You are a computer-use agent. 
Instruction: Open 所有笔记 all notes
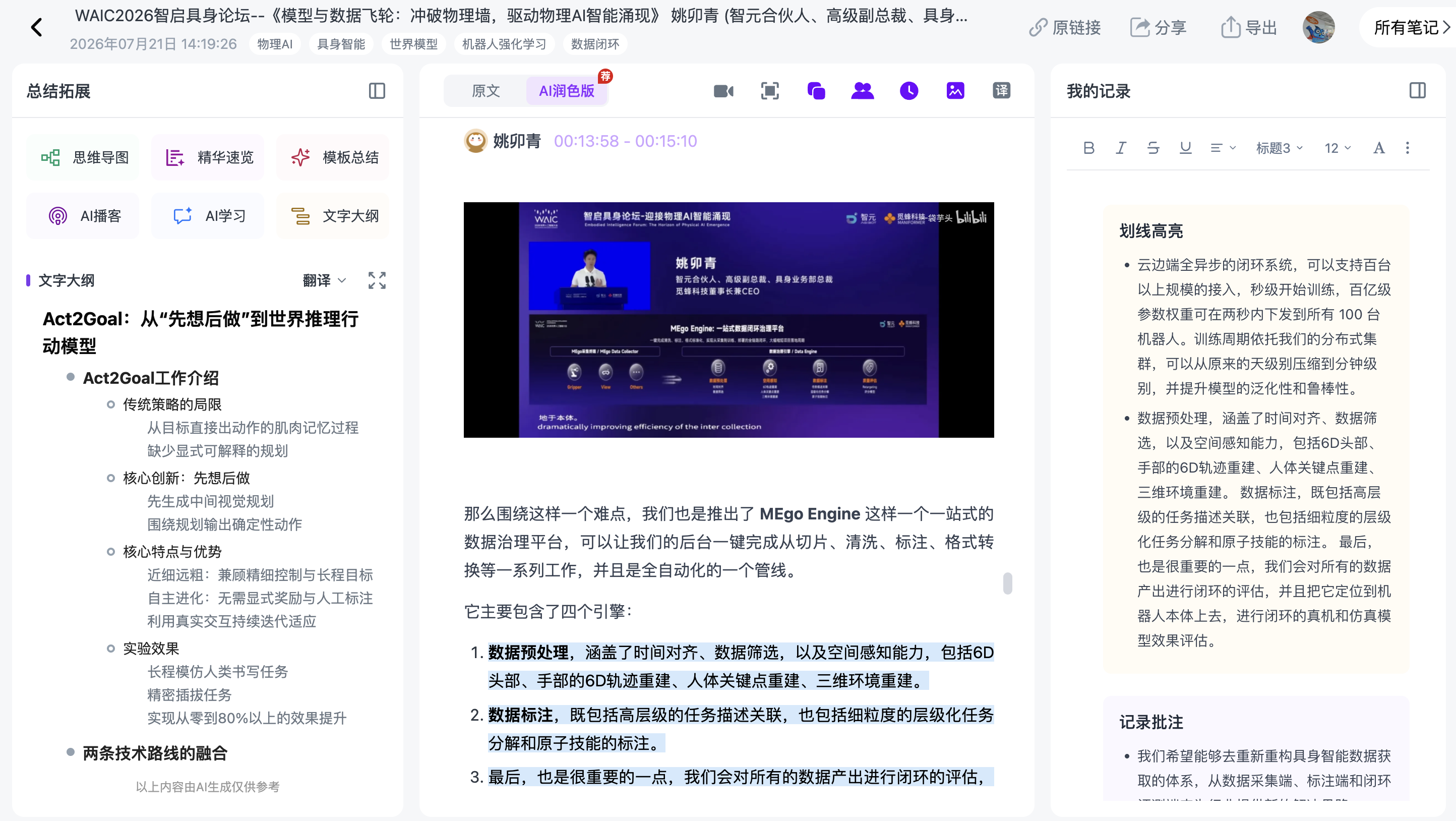(1411, 27)
